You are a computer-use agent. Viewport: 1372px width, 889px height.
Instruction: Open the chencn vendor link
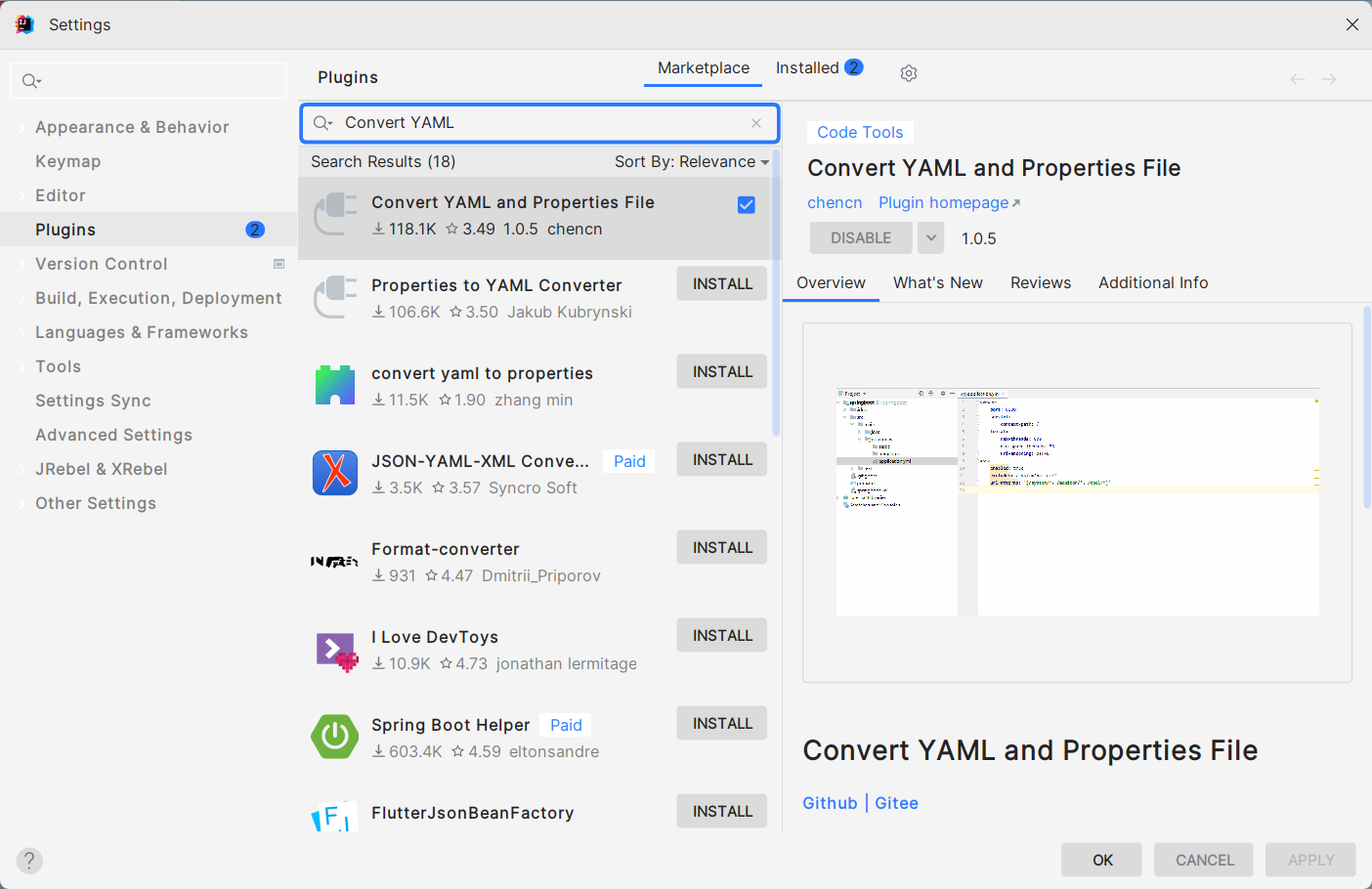(x=835, y=202)
